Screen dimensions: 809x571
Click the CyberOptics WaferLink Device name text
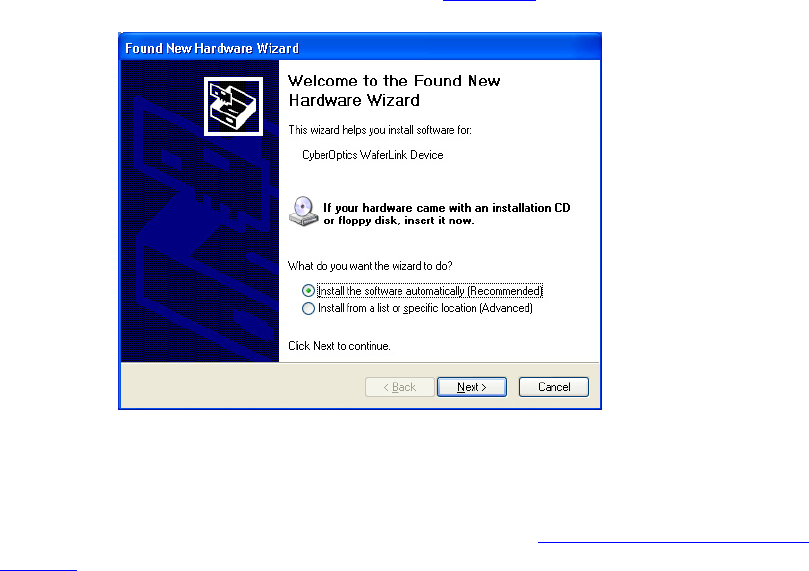(373, 155)
